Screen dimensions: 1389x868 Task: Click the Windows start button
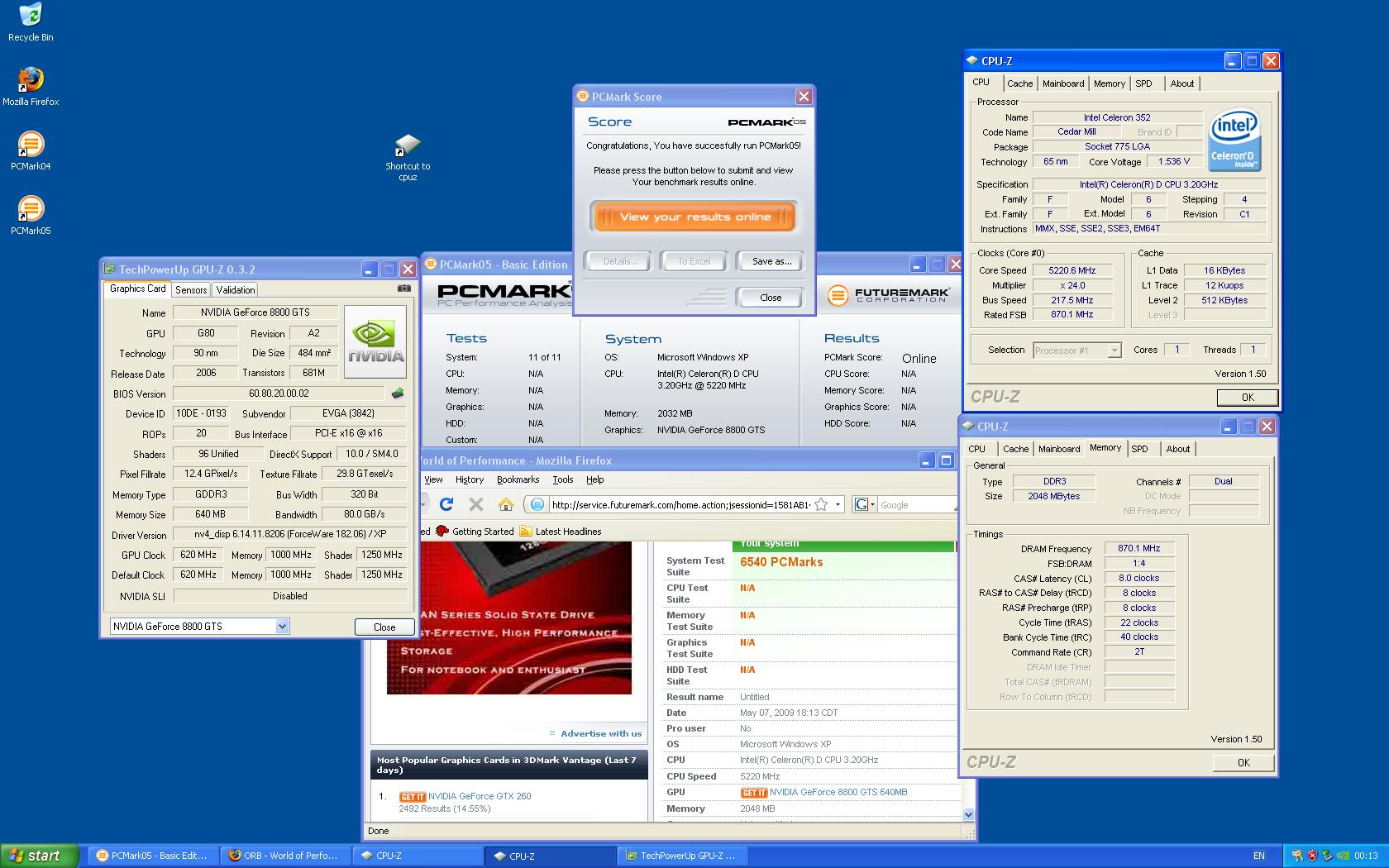pos(40,856)
